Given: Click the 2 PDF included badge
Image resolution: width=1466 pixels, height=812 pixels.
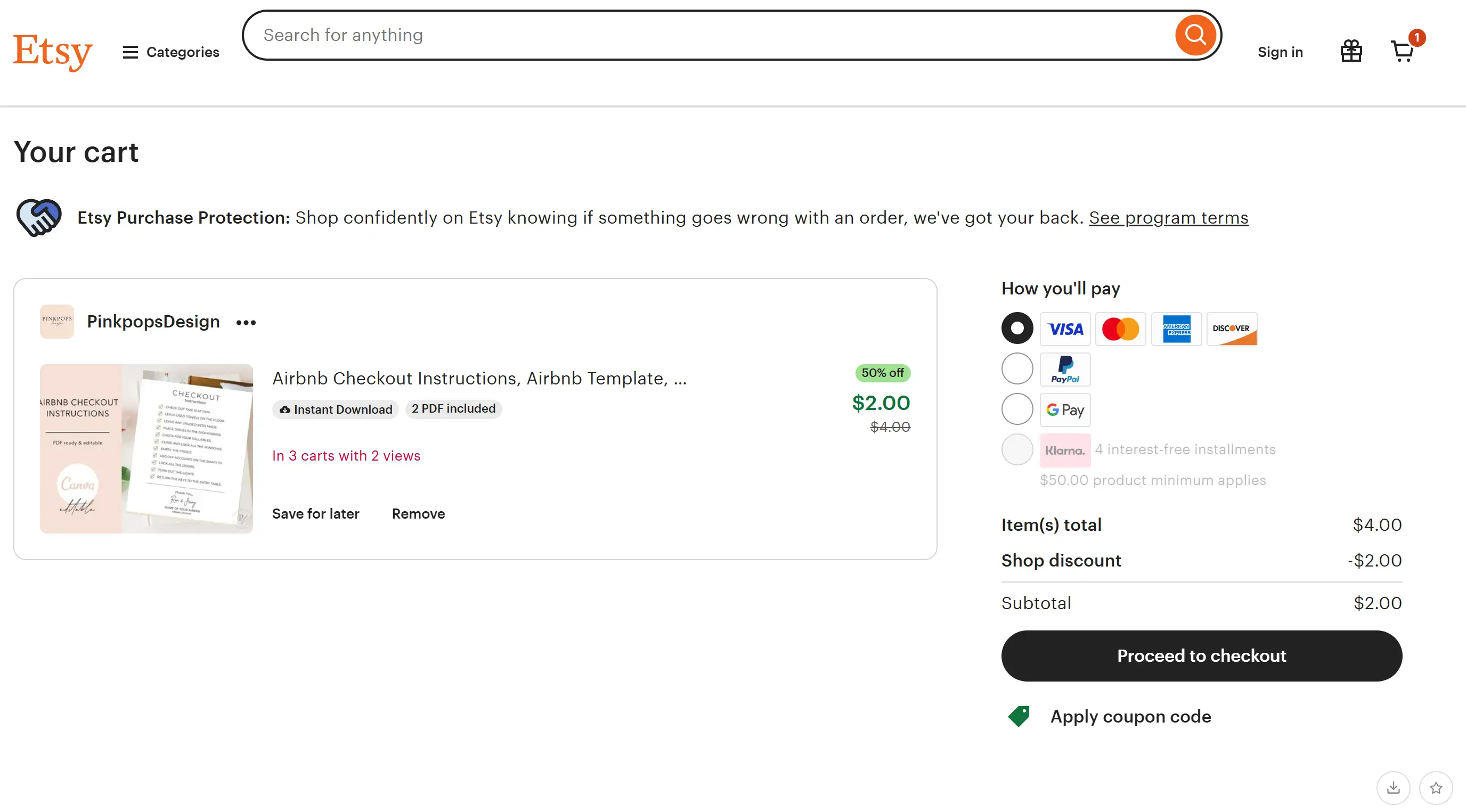Looking at the screenshot, I should pyautogui.click(x=453, y=408).
